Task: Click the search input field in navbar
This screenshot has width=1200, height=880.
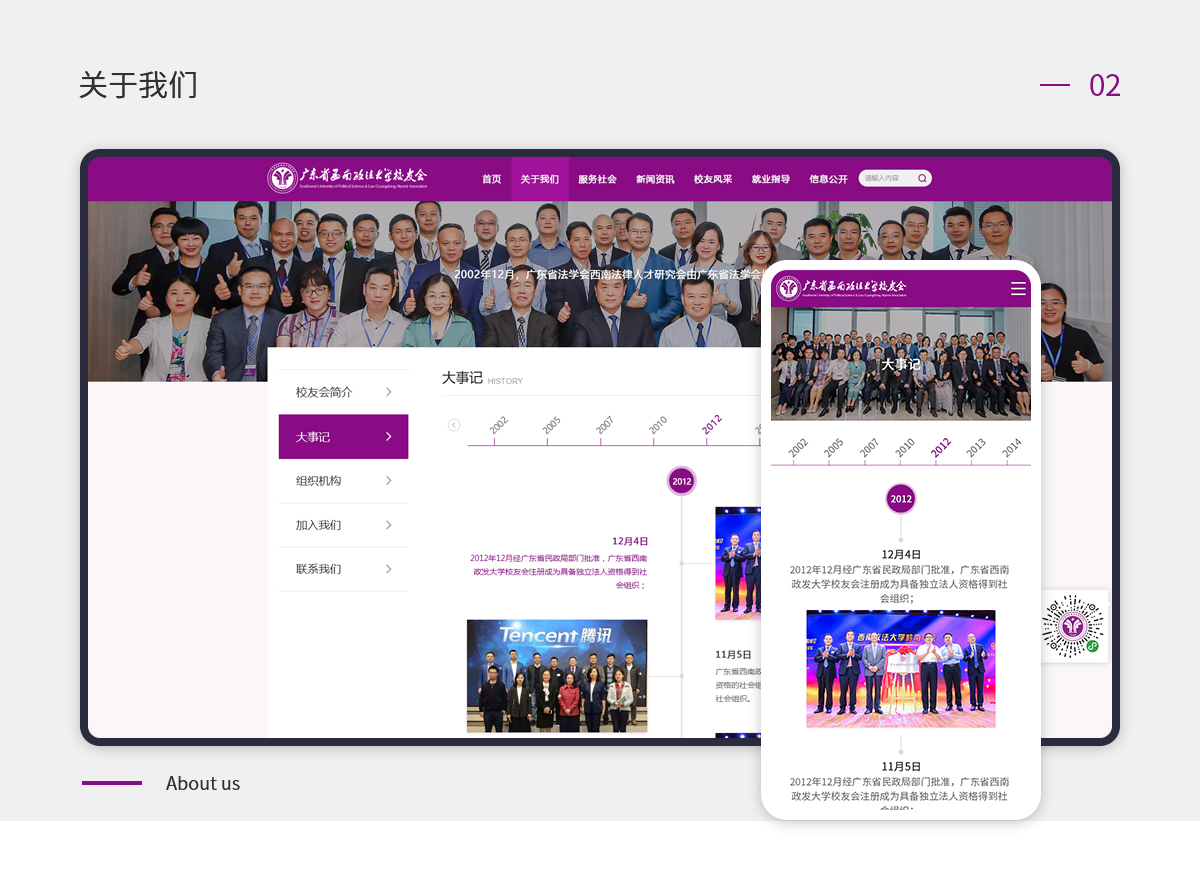Action: click(886, 179)
